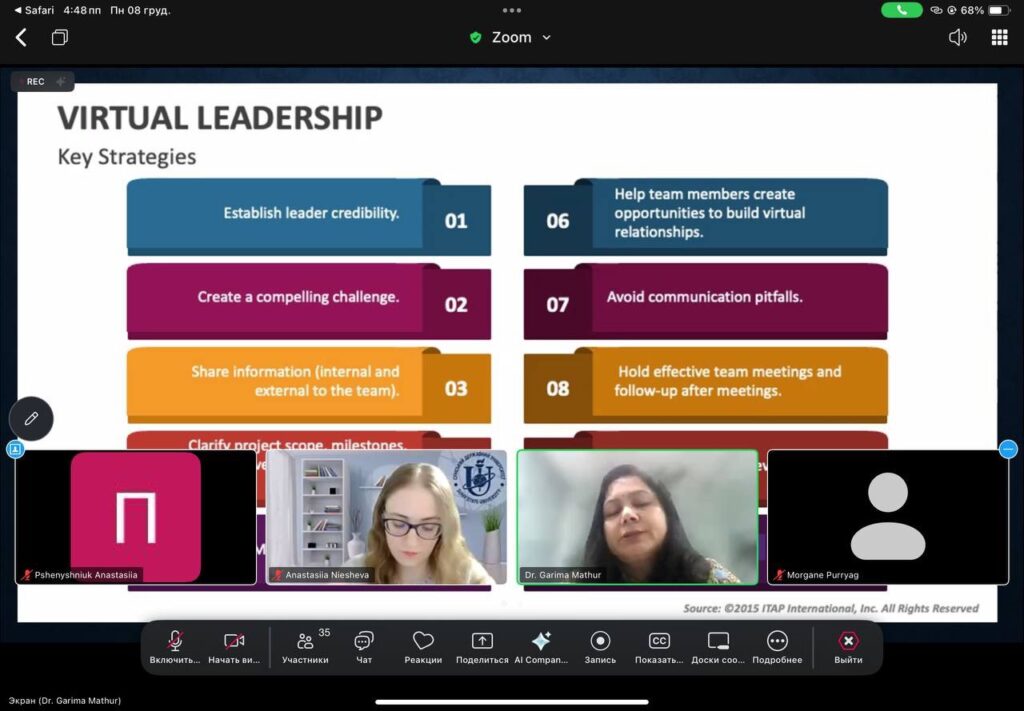Go back using the left chevron
Viewport: 1024px width, 711px height.
point(21,38)
